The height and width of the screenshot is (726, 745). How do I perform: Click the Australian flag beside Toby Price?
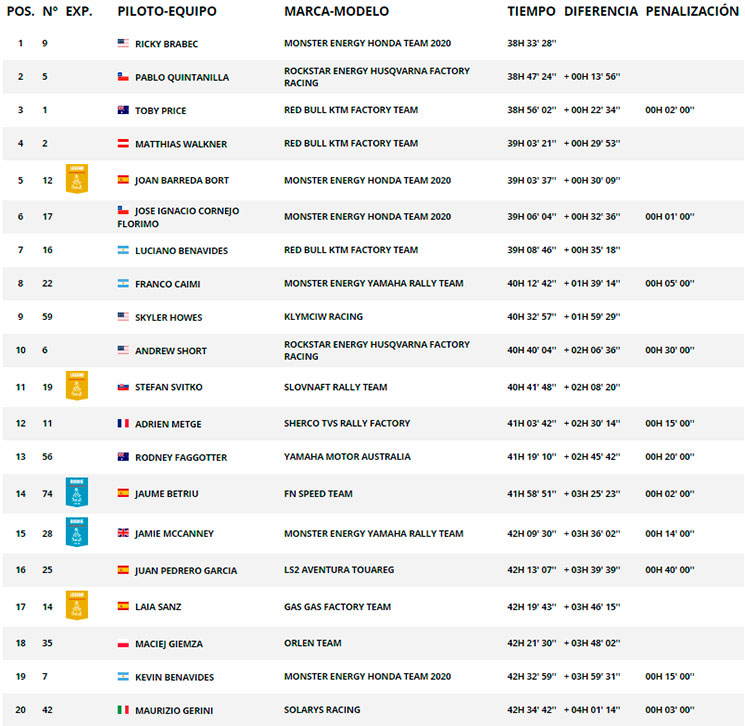point(123,110)
